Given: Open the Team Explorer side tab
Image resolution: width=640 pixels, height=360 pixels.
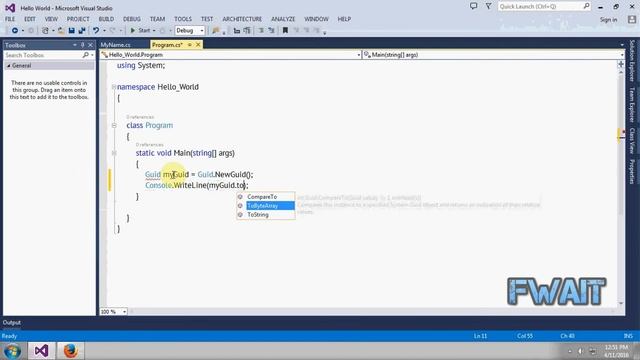Looking at the screenshot, I should tap(632, 105).
